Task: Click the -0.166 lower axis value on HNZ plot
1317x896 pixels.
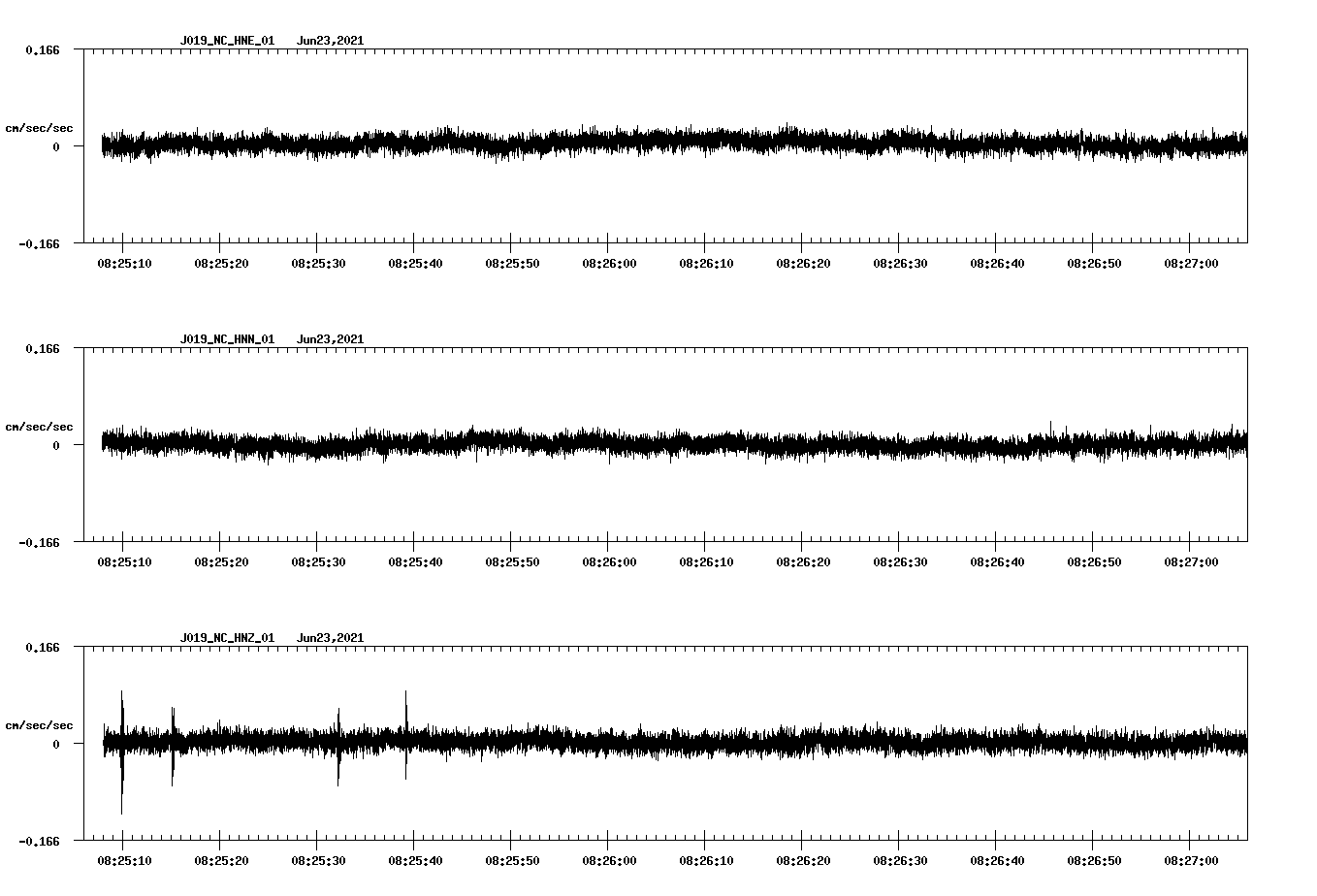Action: coord(39,842)
